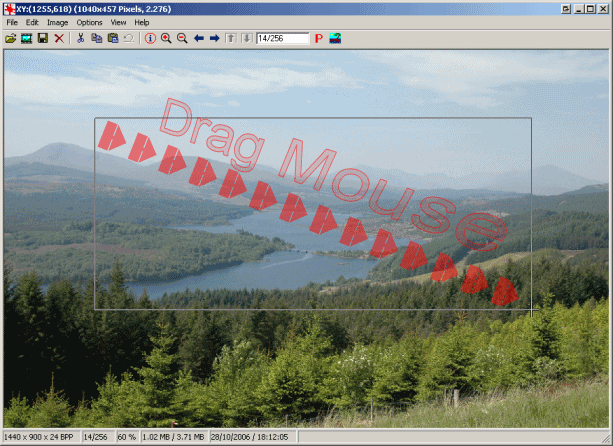
Task: Save the image with floppy disk icon
Action: click(43, 38)
